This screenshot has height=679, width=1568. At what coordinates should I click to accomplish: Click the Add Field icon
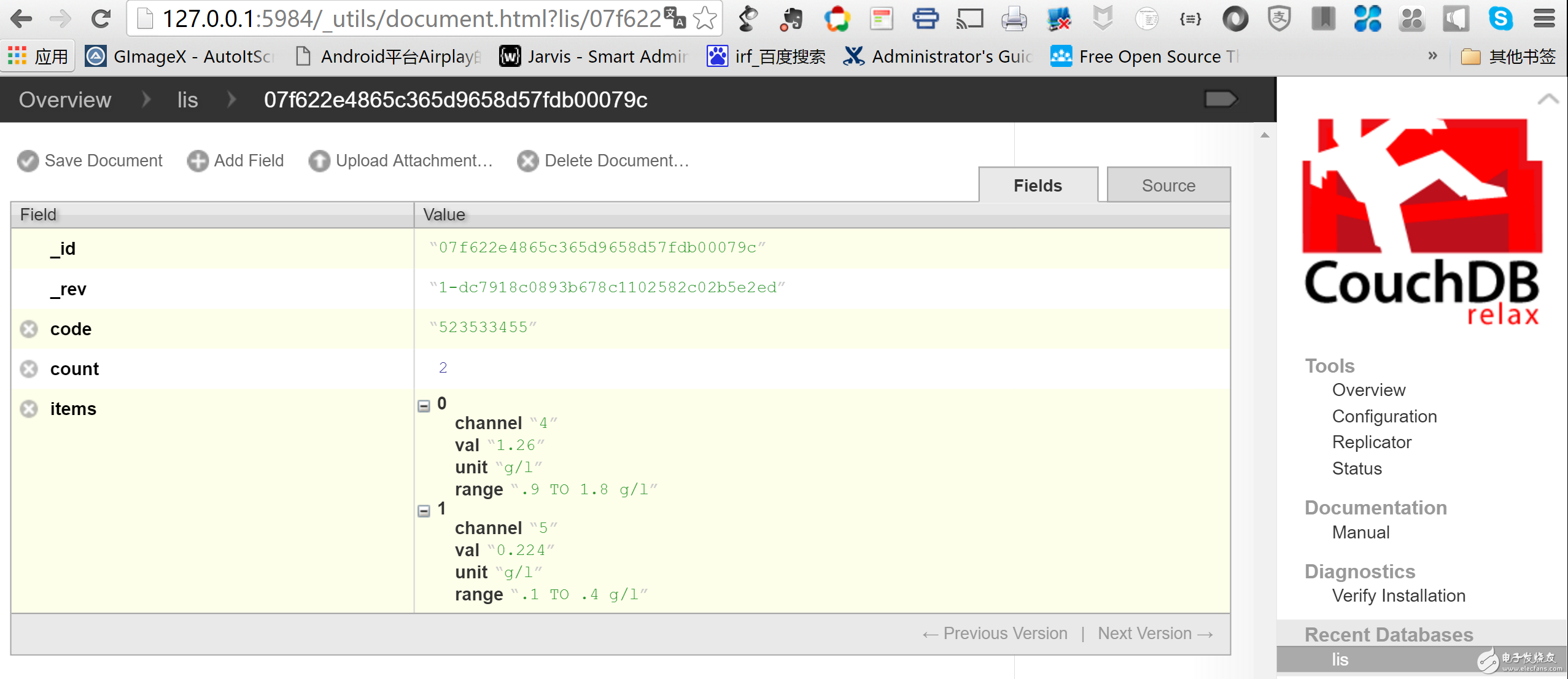(197, 160)
